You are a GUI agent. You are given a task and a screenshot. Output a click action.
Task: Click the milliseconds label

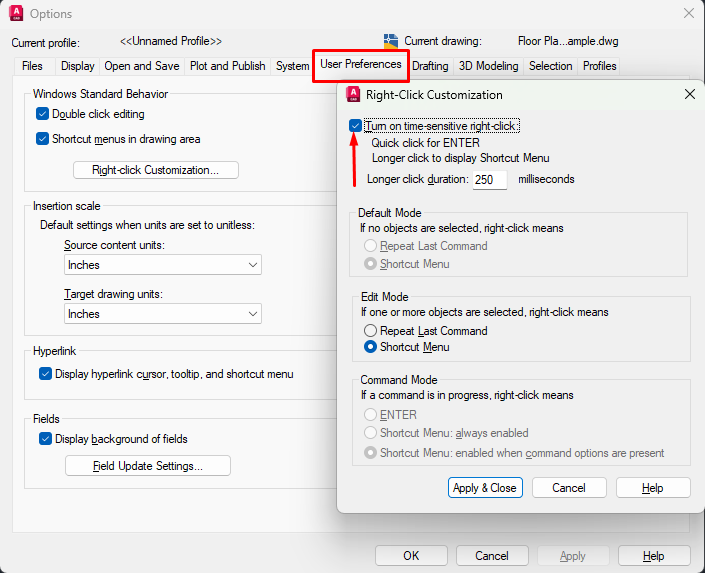[546, 179]
